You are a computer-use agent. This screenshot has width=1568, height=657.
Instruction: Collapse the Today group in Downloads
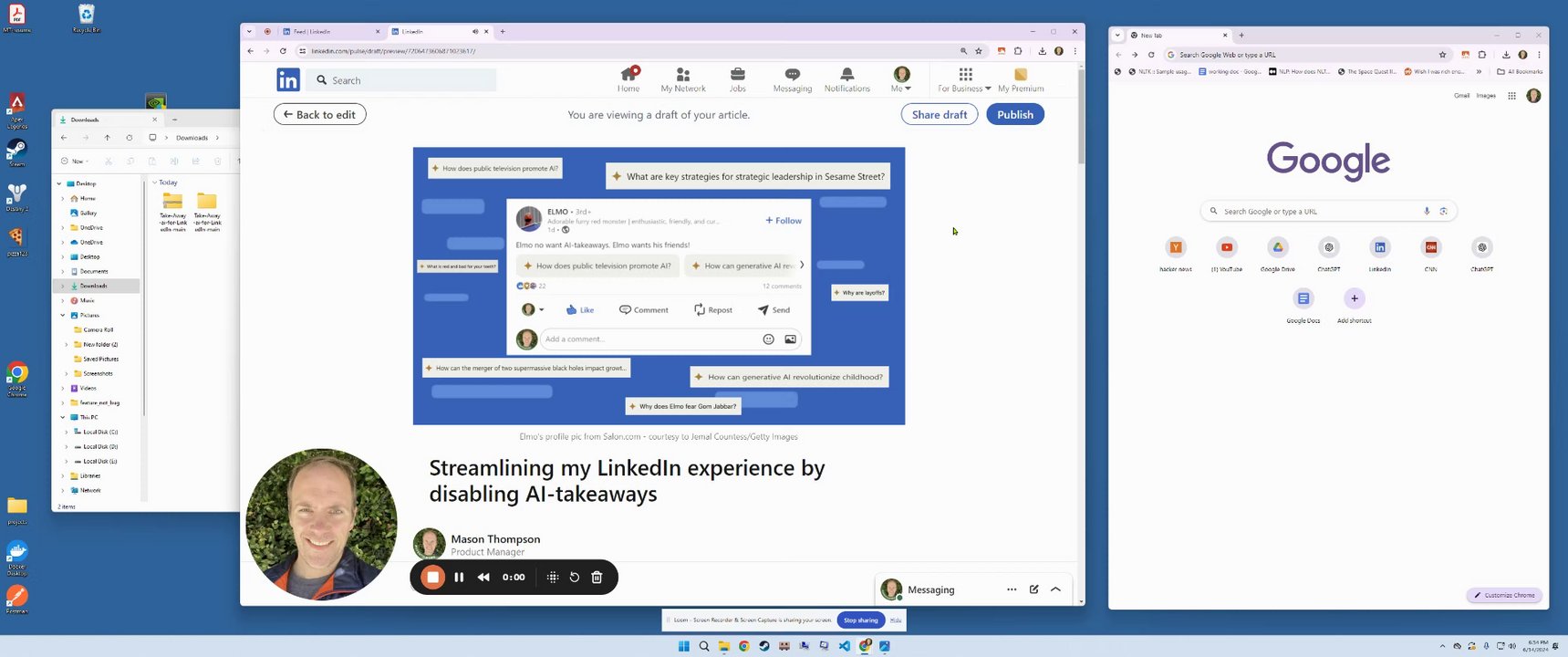click(155, 182)
